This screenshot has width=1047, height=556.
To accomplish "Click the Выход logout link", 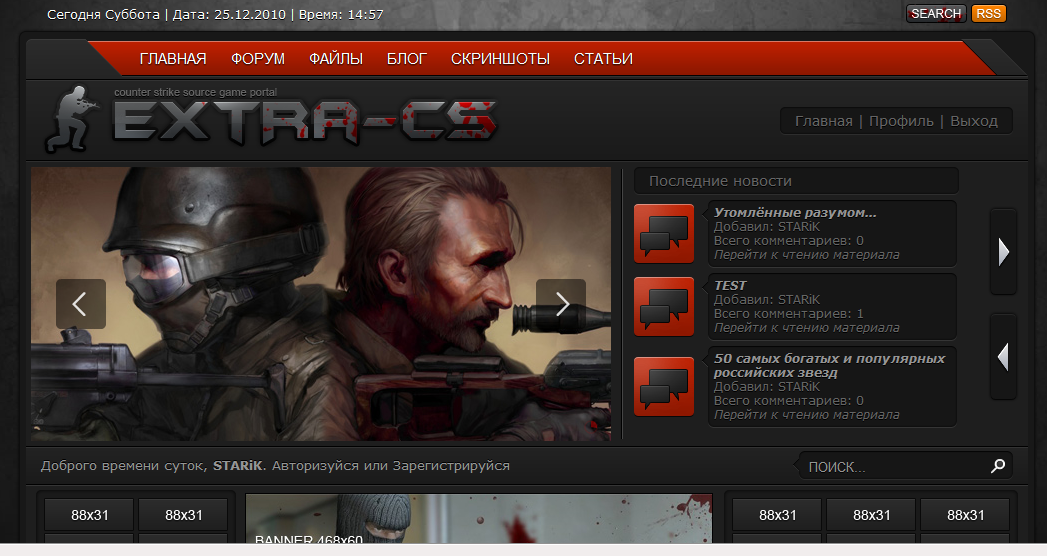I will (x=974, y=121).
